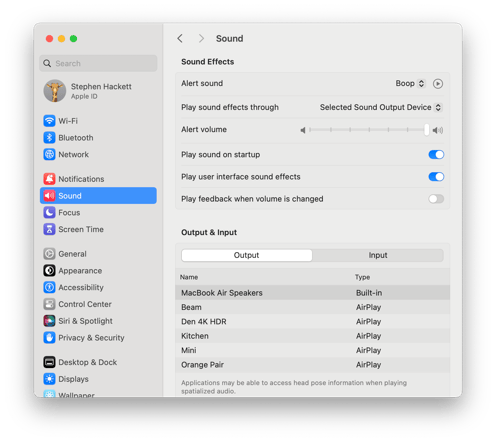Open Selected Sound Output Device dropdown

pos(381,107)
